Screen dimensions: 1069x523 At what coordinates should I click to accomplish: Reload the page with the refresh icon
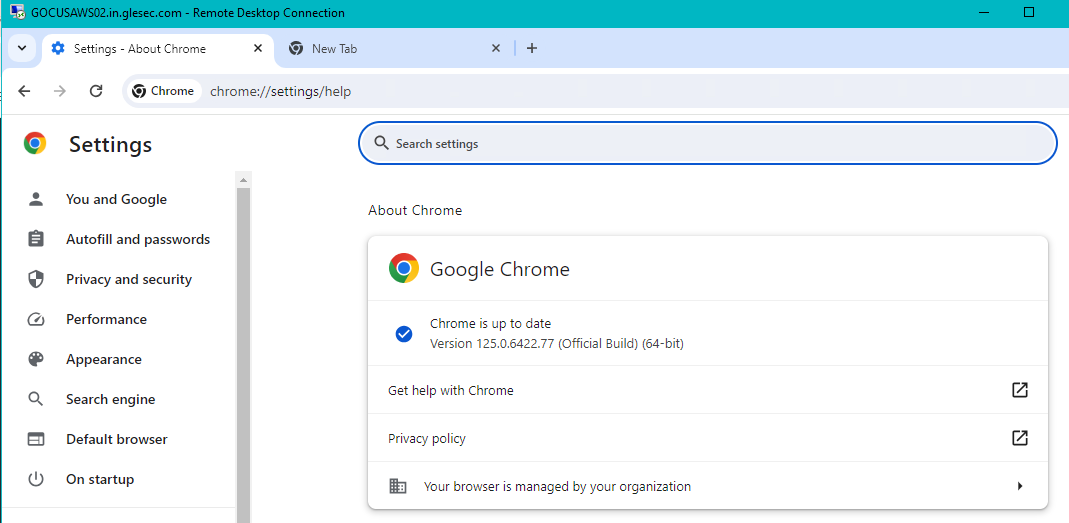click(96, 91)
